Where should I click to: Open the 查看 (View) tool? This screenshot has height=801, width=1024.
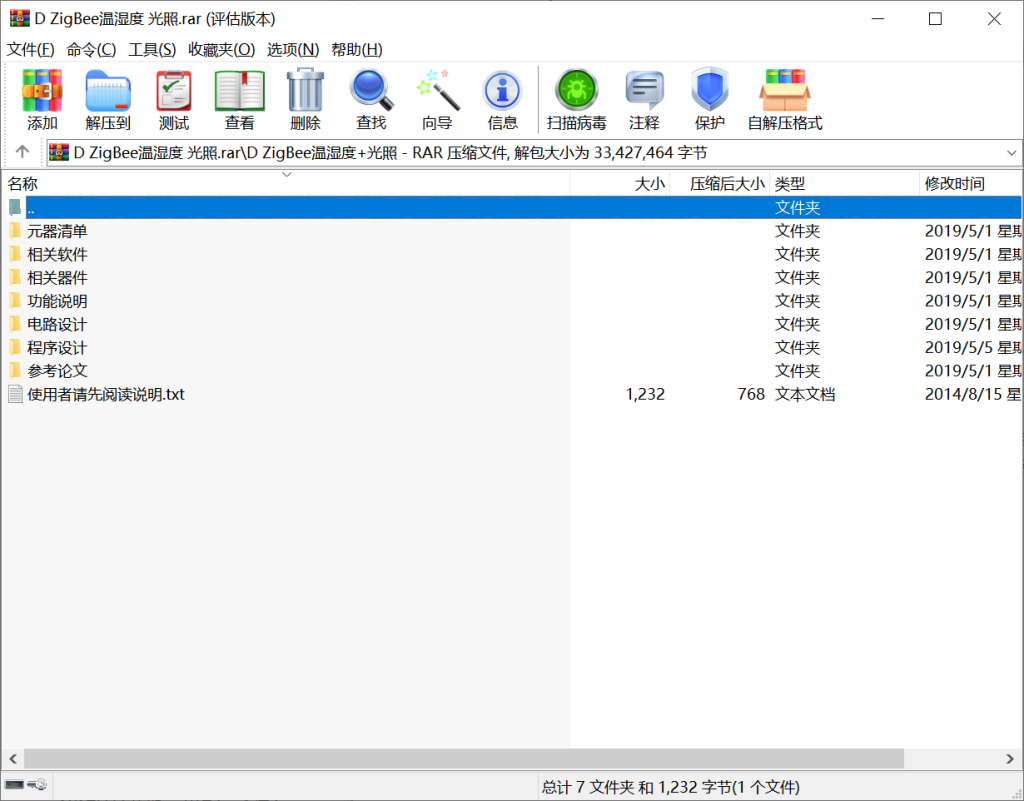click(x=239, y=99)
